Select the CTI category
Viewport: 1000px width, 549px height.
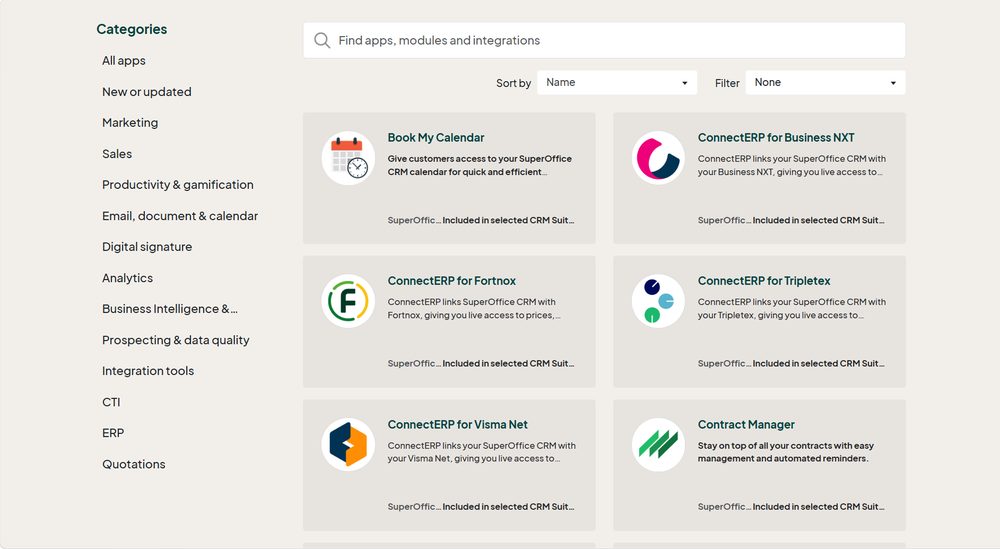tap(111, 402)
